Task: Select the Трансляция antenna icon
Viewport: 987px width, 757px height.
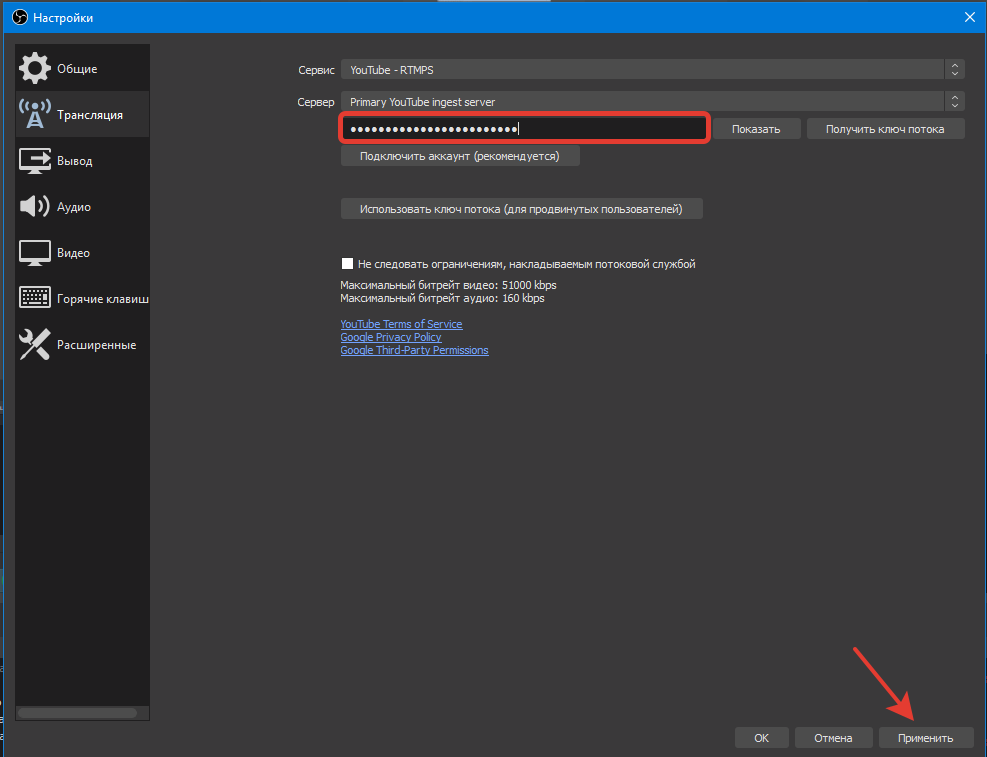Action: [35, 115]
